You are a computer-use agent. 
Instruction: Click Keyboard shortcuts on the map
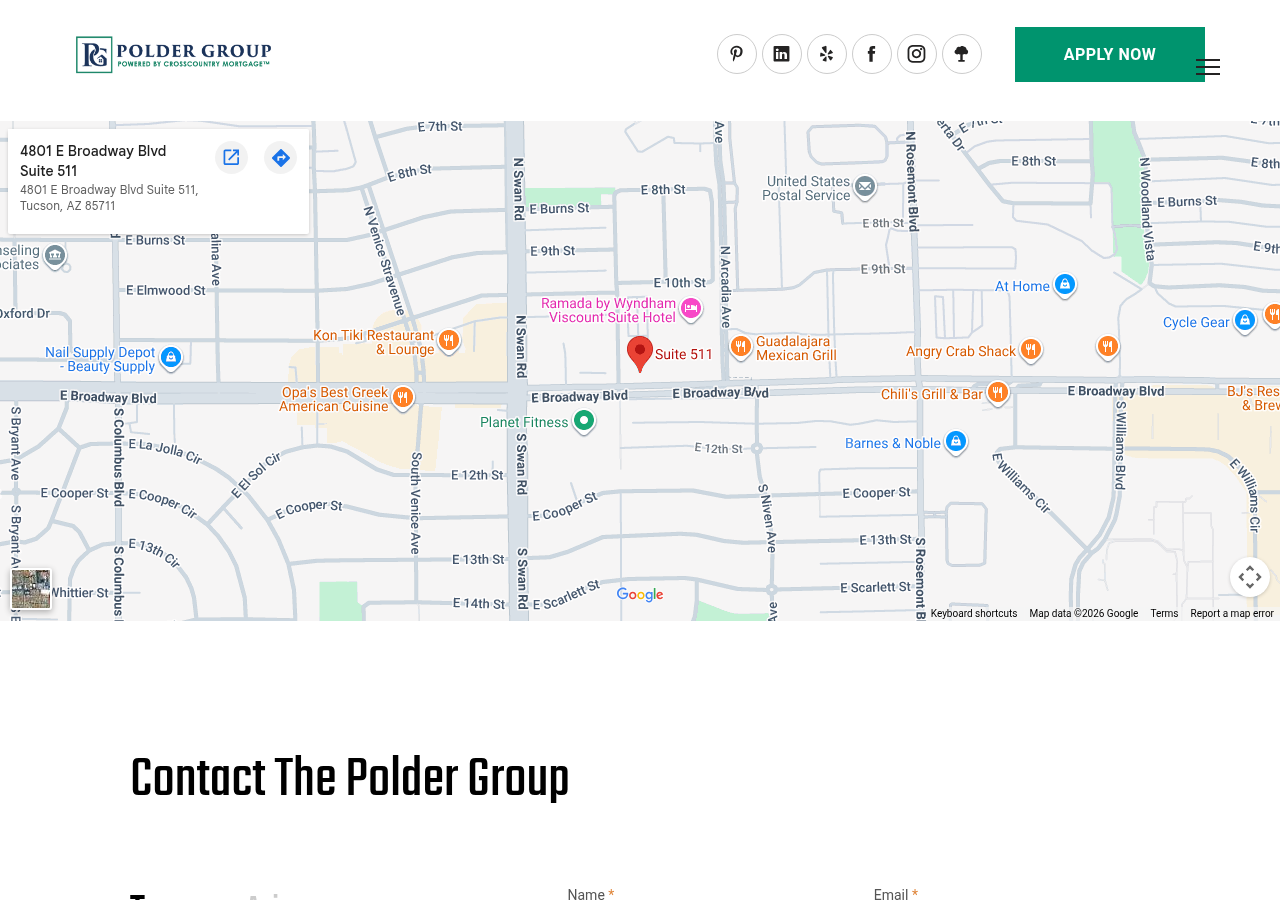(x=974, y=614)
